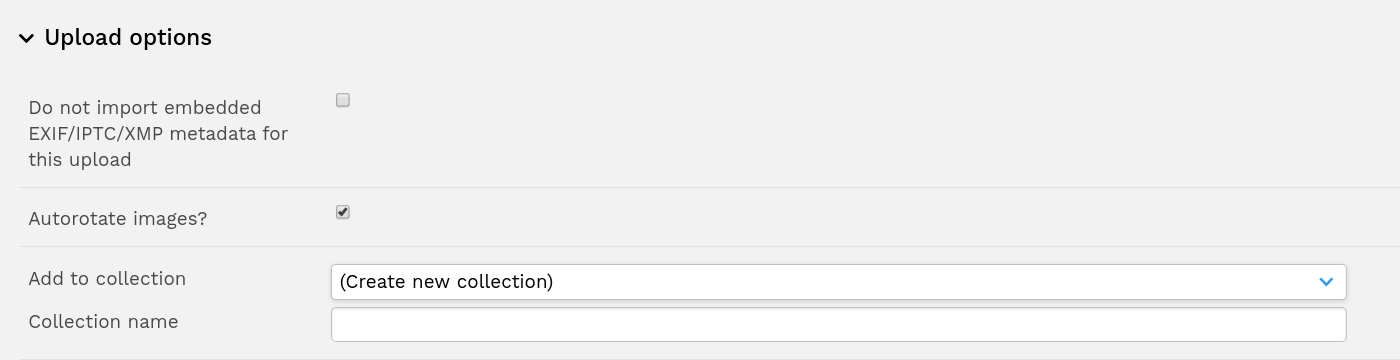Uncheck the Autorotate images checkbox
1400x360 pixels.
click(x=343, y=212)
